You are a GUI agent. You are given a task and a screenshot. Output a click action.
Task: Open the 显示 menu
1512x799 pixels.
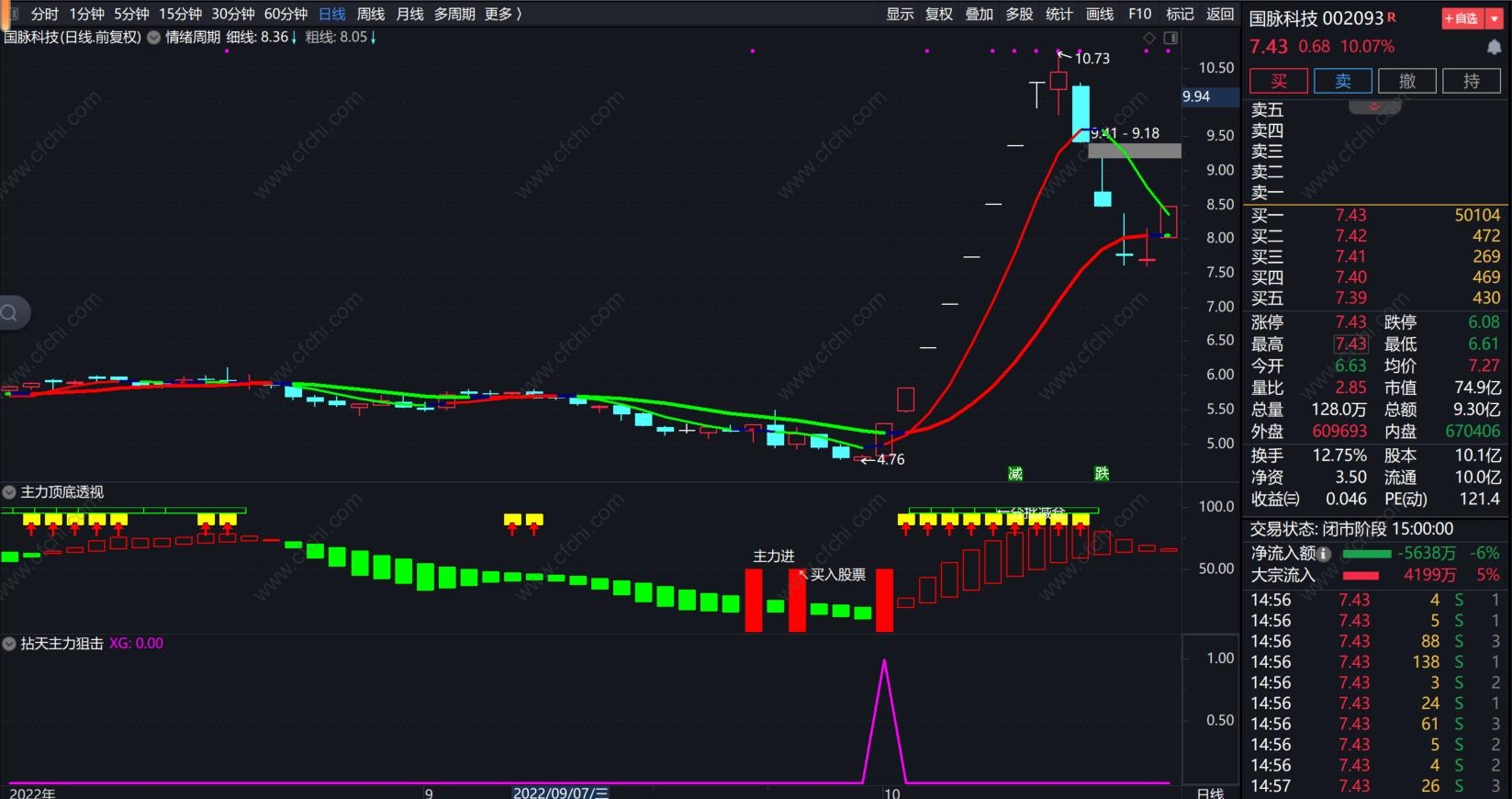900,14
